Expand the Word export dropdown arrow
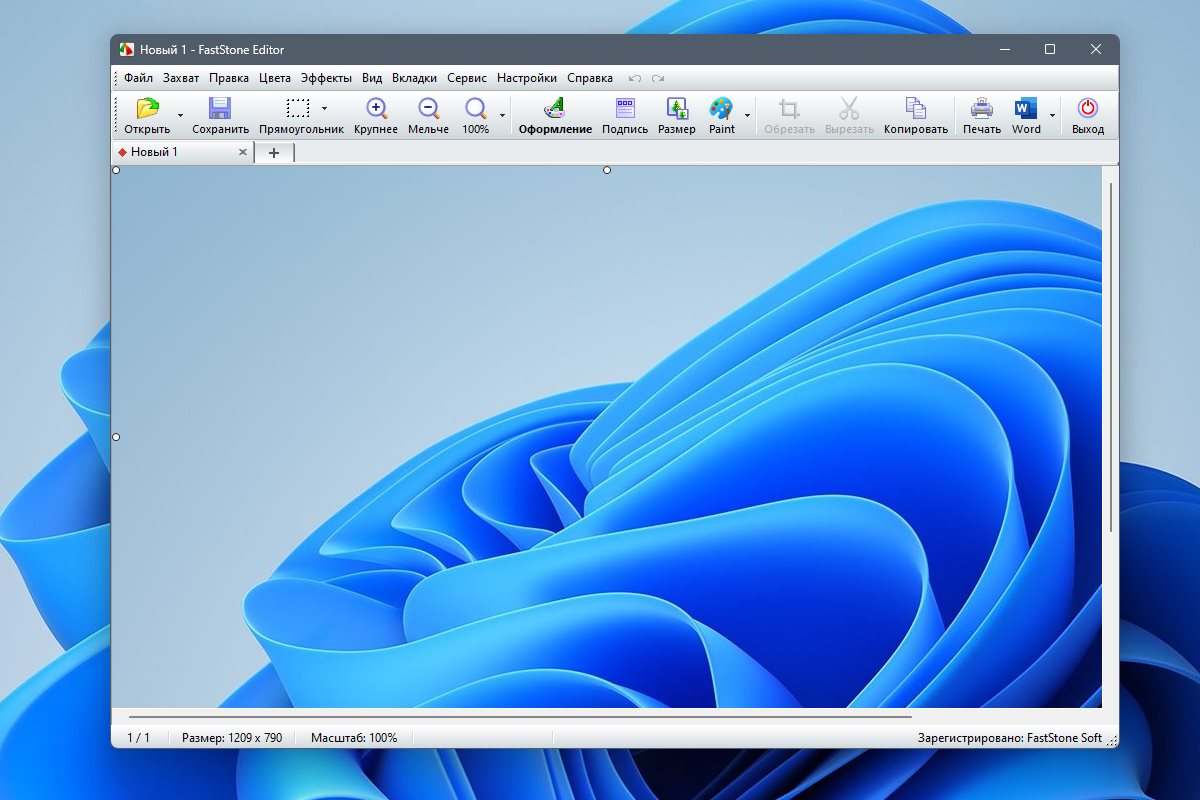The width and height of the screenshot is (1200, 800). point(1052,116)
